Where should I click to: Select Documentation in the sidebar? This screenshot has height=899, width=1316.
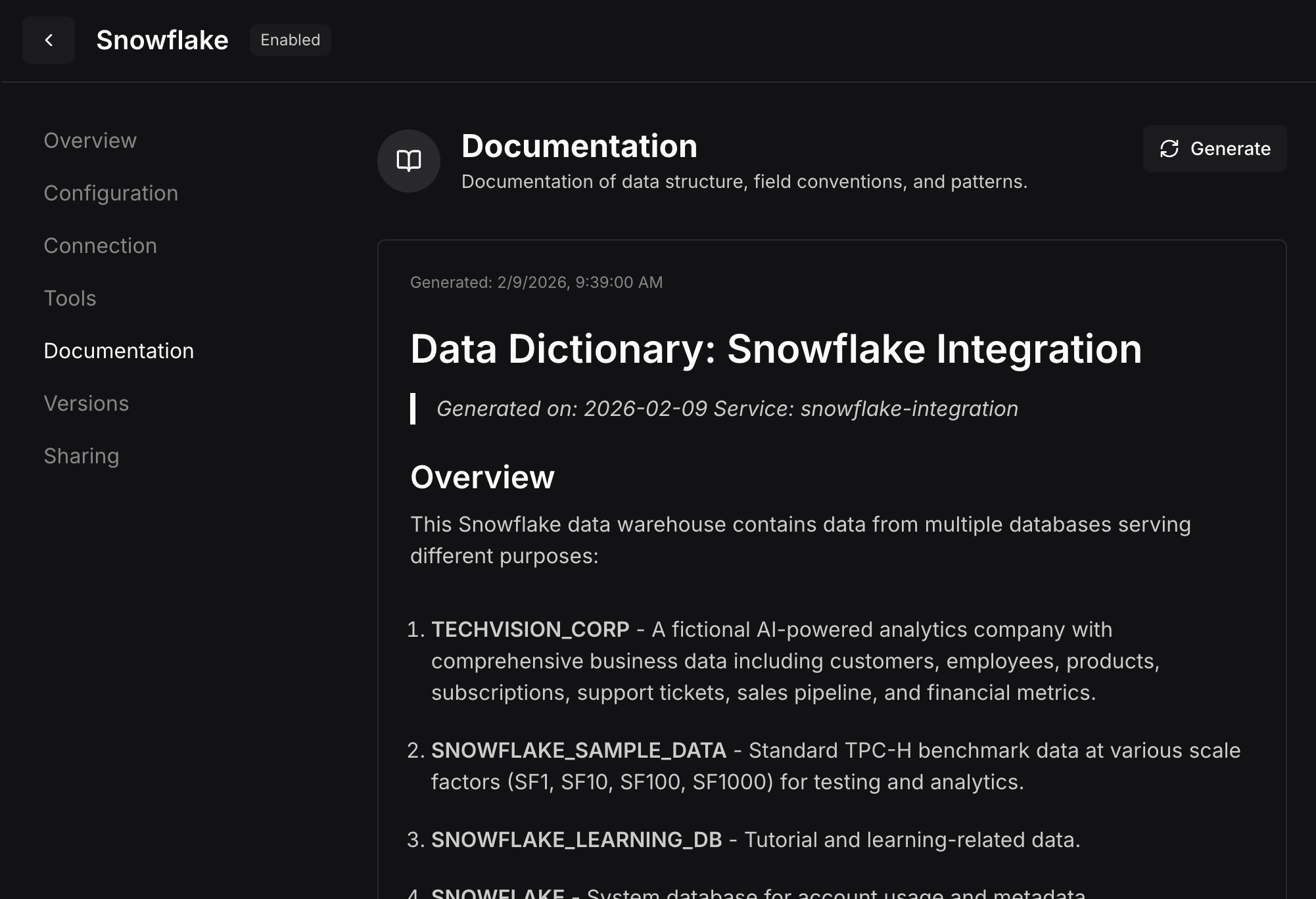click(118, 351)
